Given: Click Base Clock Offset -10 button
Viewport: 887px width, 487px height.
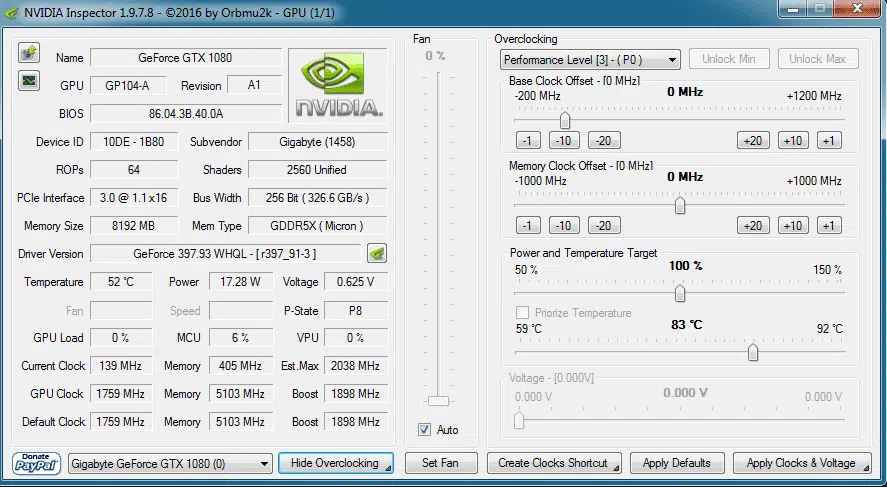Looking at the screenshot, I should (x=564, y=140).
